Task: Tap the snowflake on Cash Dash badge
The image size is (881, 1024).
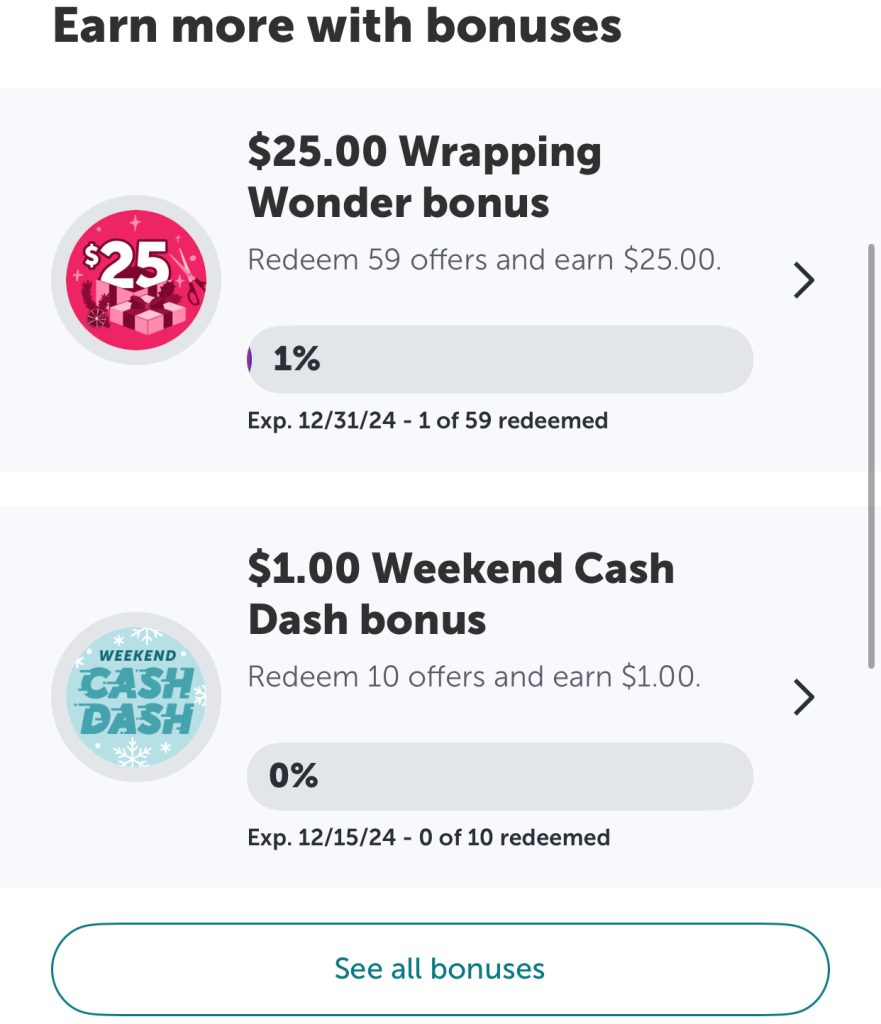Action: click(x=135, y=752)
